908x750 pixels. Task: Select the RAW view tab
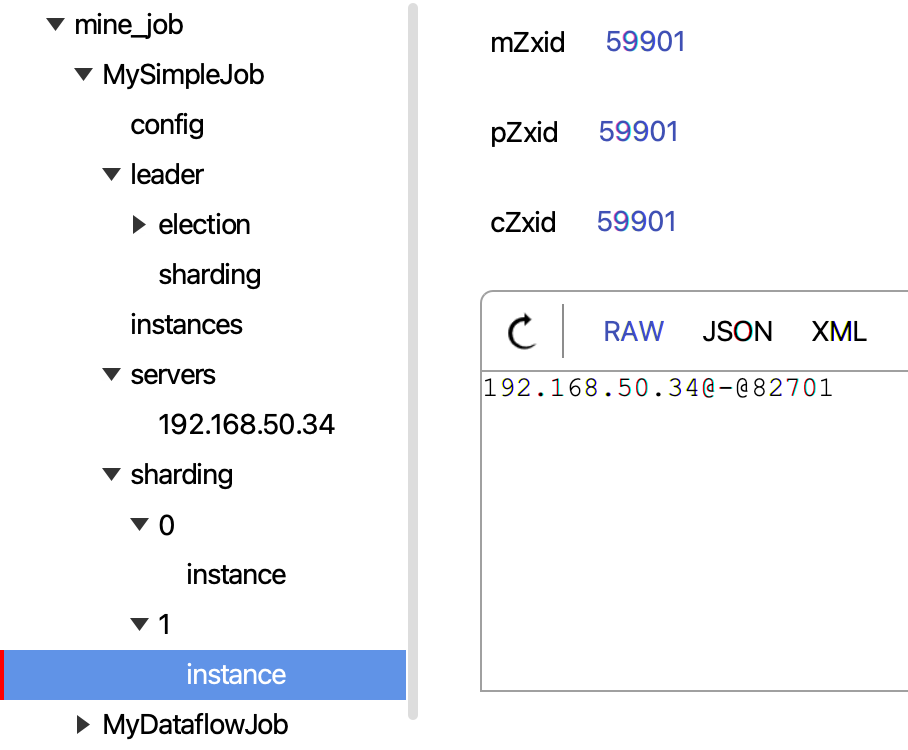(x=633, y=331)
